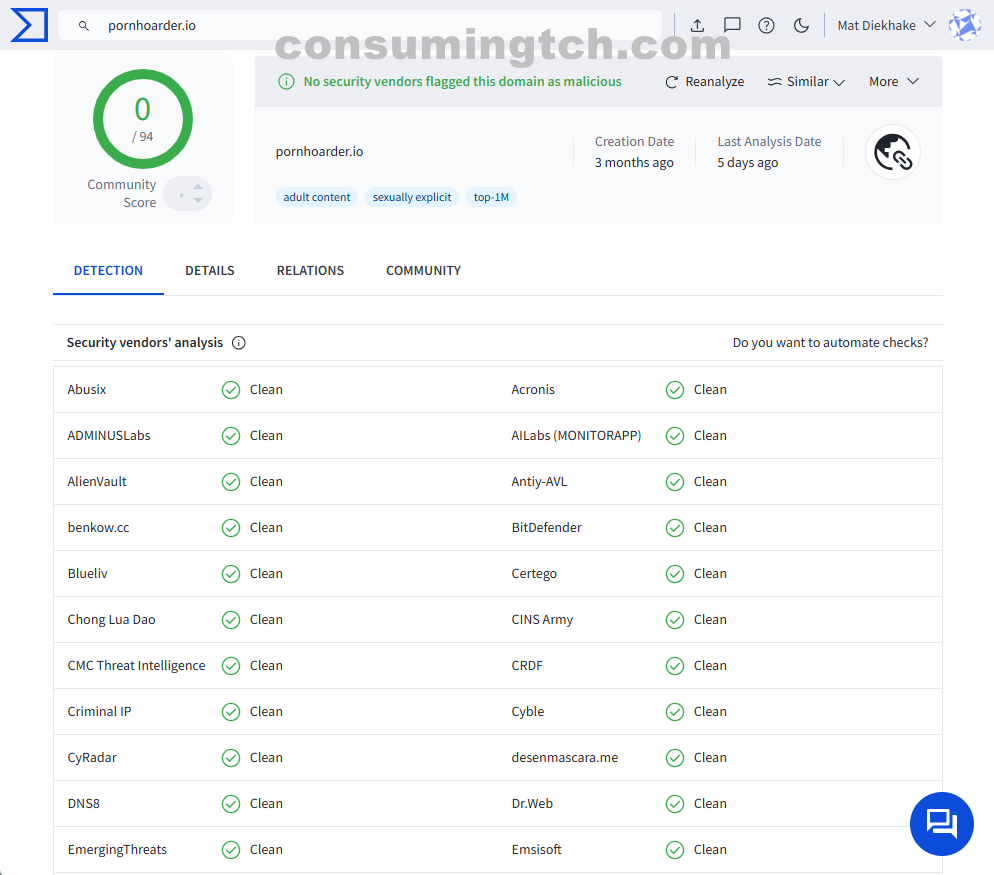The height and width of the screenshot is (875, 994).
Task: Click the upload file icon
Action: click(x=698, y=26)
